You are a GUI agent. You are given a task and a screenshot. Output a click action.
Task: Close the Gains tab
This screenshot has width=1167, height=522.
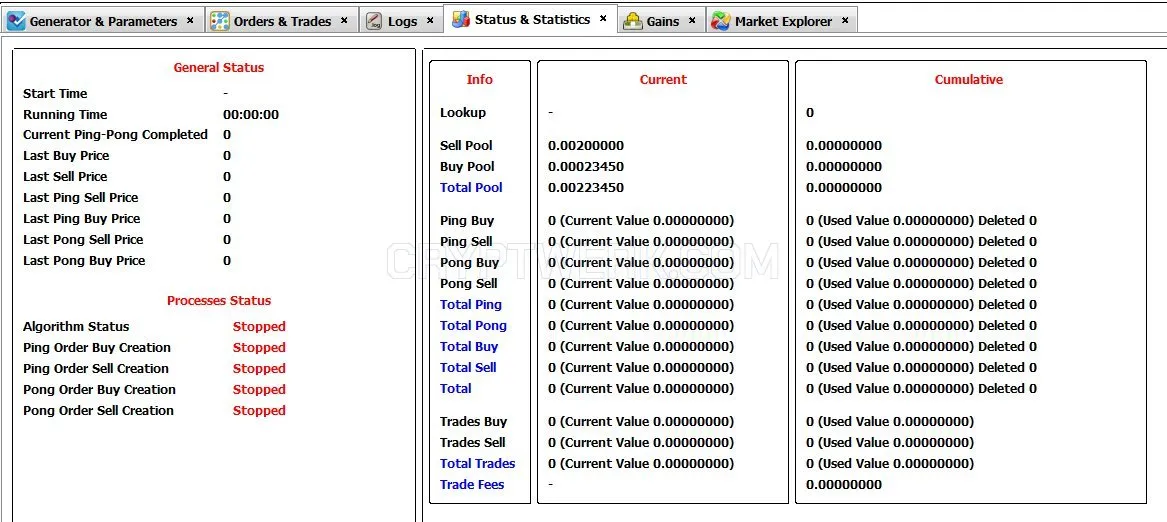[x=691, y=21]
